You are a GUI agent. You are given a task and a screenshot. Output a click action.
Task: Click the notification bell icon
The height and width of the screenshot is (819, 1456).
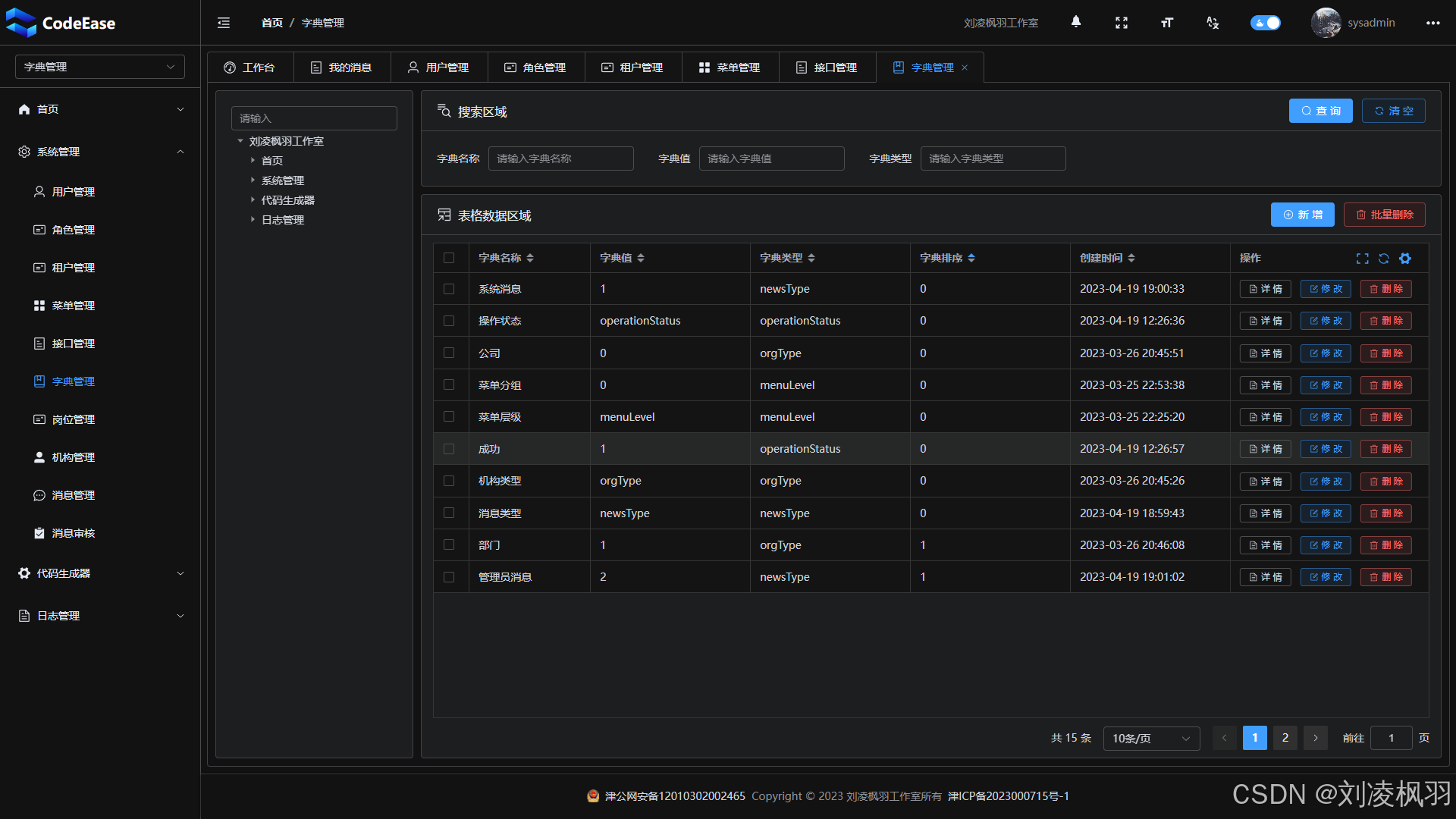coord(1075,22)
